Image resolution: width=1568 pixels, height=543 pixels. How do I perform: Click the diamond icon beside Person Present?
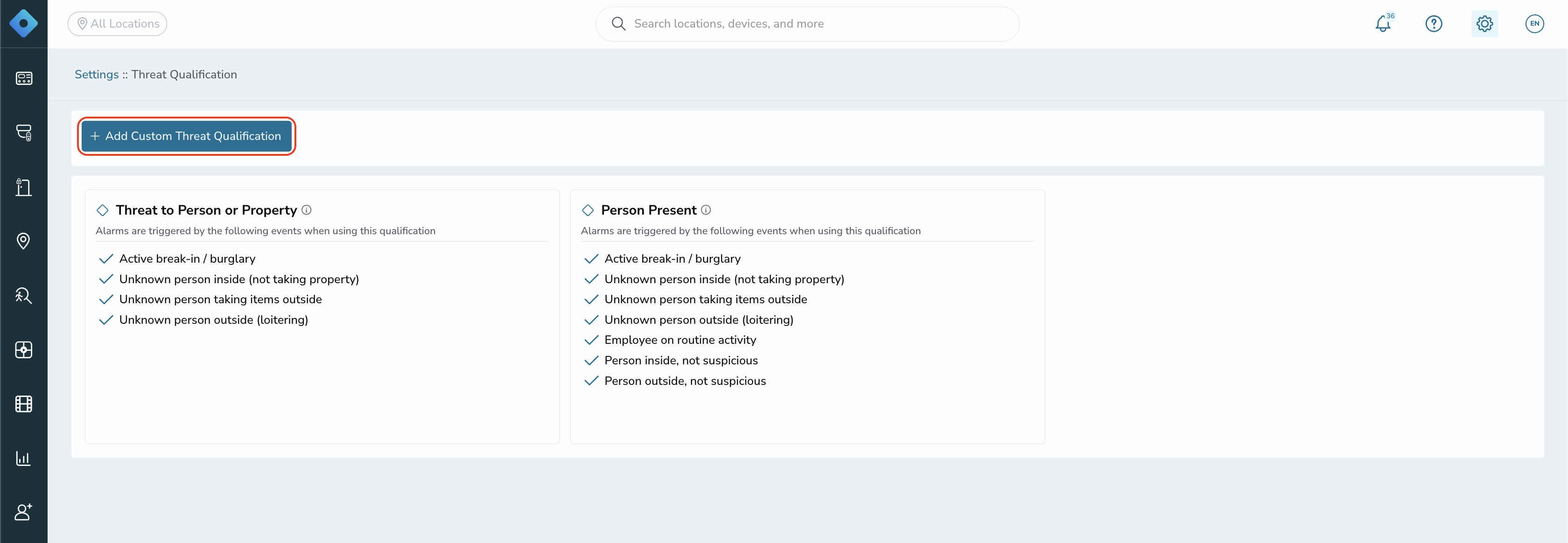588,210
